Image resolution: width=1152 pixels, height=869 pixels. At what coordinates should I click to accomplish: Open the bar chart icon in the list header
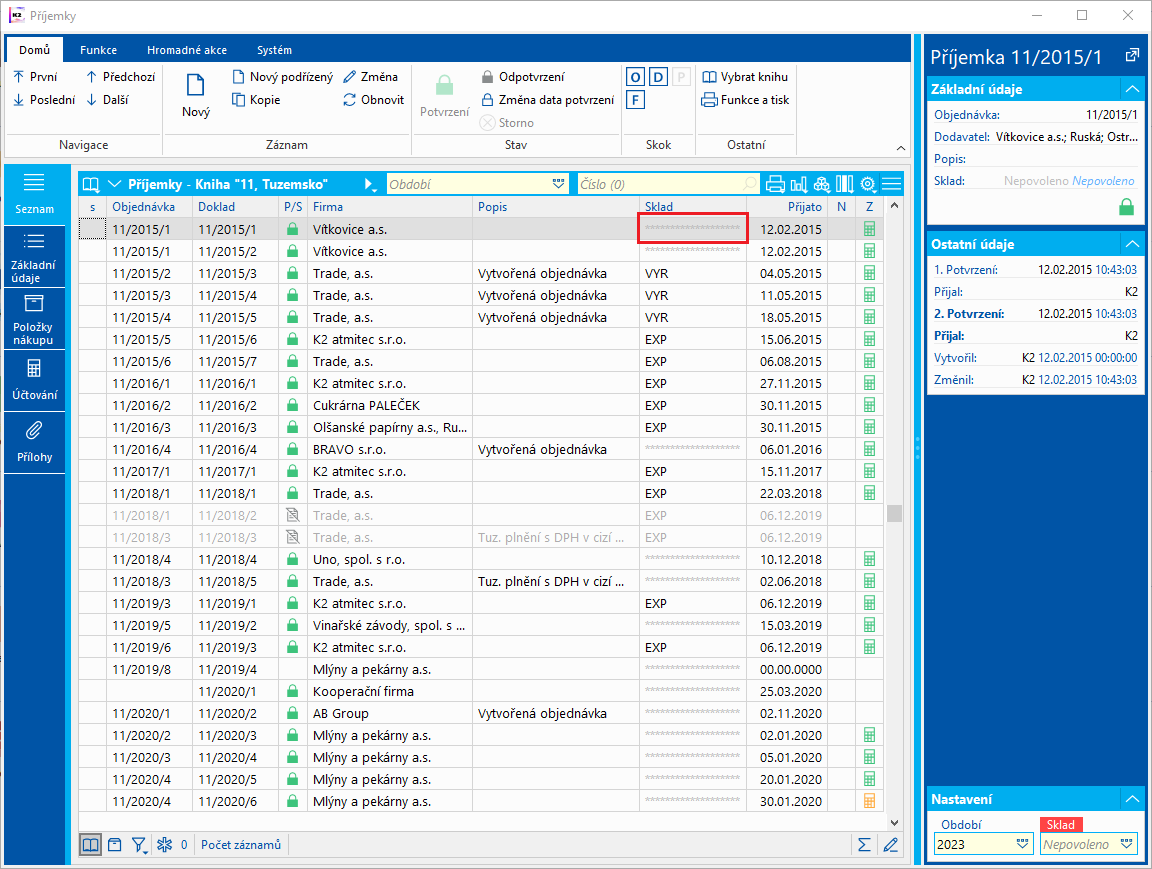coord(798,184)
